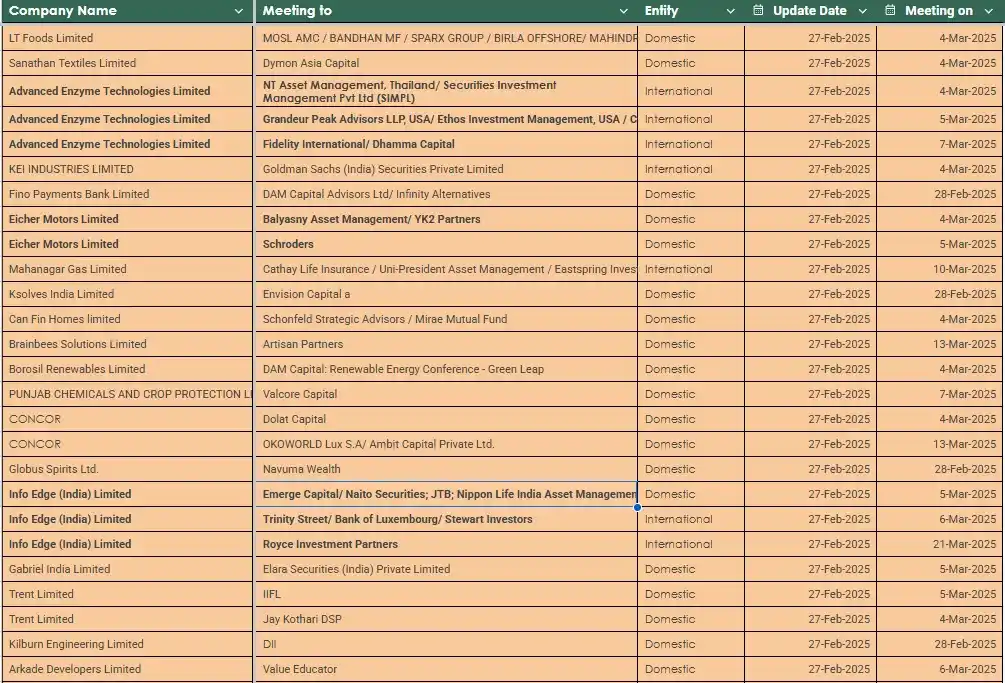Select the Cathay Life Insurance cell

pyautogui.click(x=446, y=269)
